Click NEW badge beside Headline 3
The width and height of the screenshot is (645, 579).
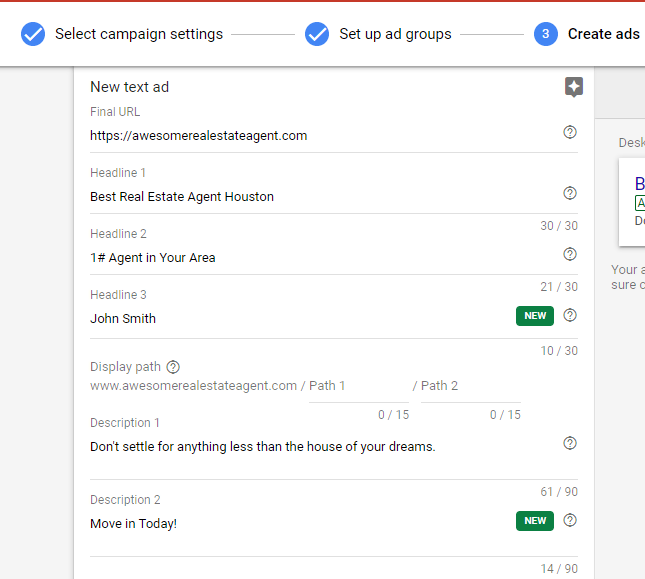(x=535, y=316)
